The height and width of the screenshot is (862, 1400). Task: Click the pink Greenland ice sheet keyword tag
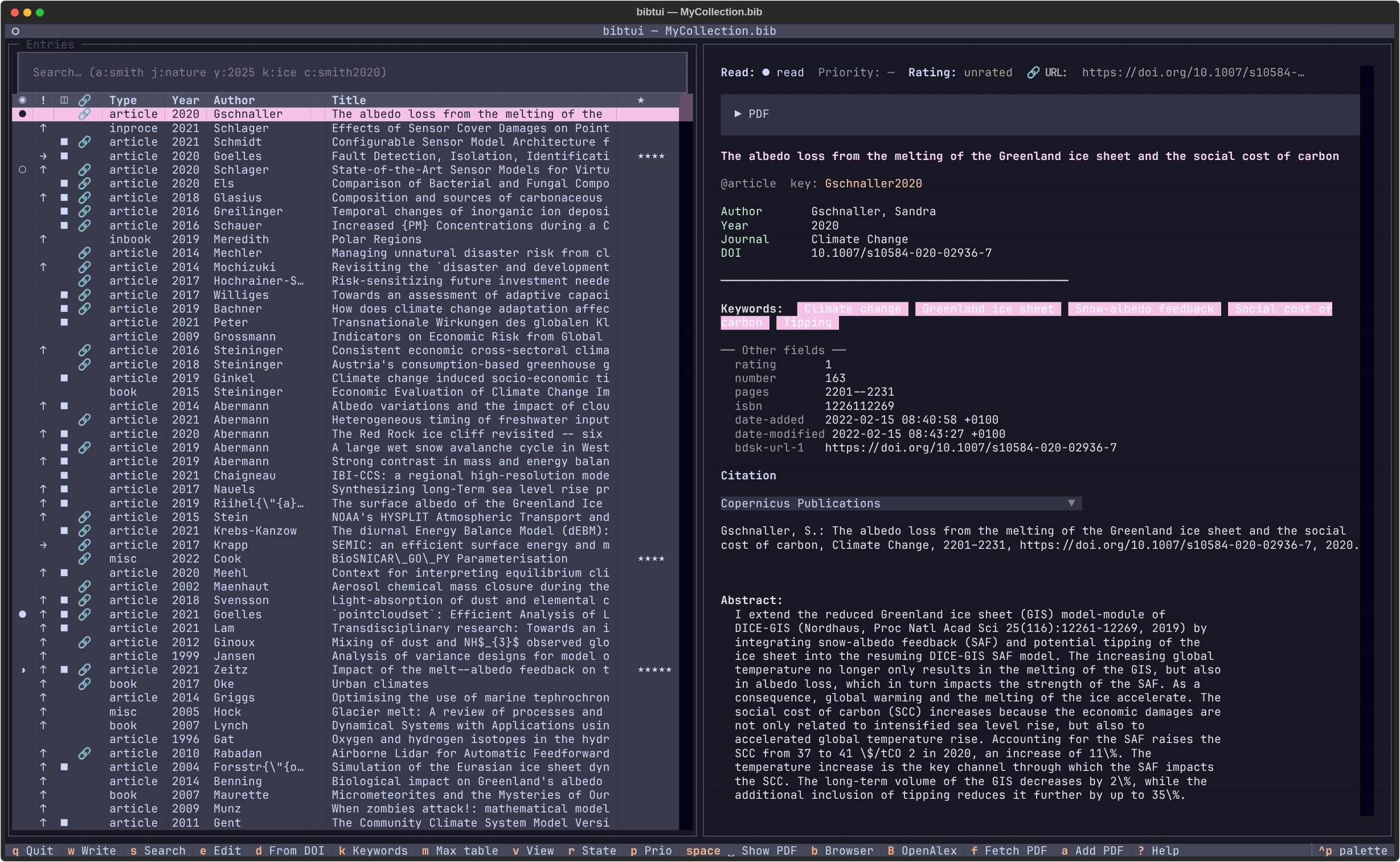pyautogui.click(x=988, y=309)
